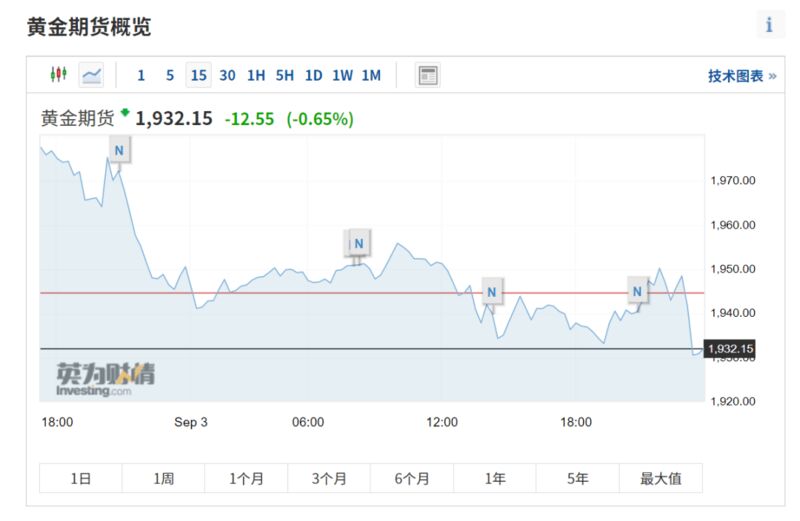Viewport: 800px width, 521px height.
Task: Choose the 30 minute interval
Action: [228, 76]
